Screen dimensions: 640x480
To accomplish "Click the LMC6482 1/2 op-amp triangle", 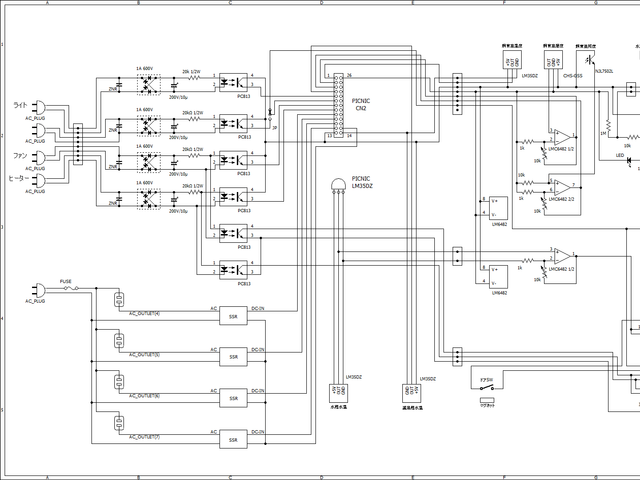I will [x=562, y=136].
